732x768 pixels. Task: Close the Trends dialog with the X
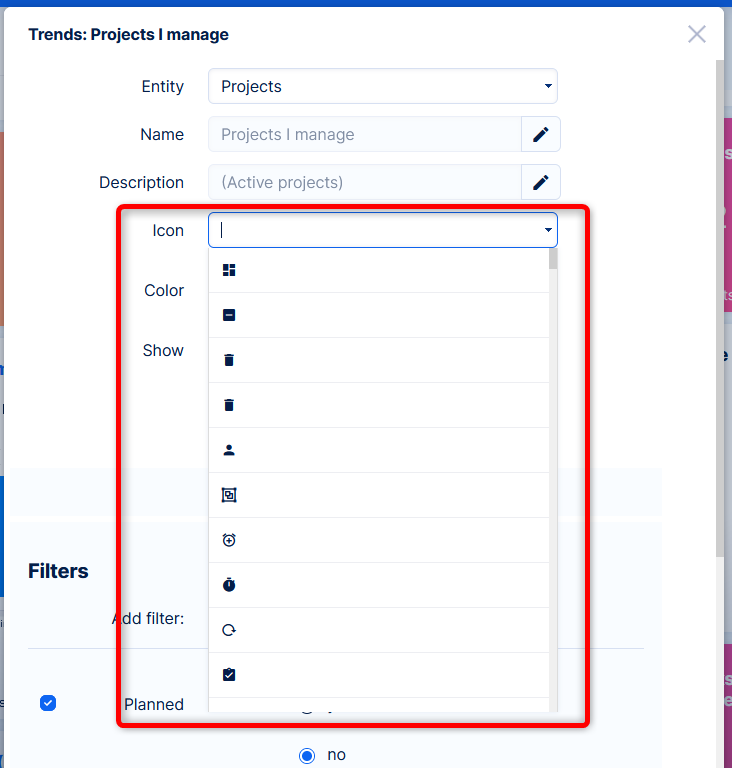point(697,34)
